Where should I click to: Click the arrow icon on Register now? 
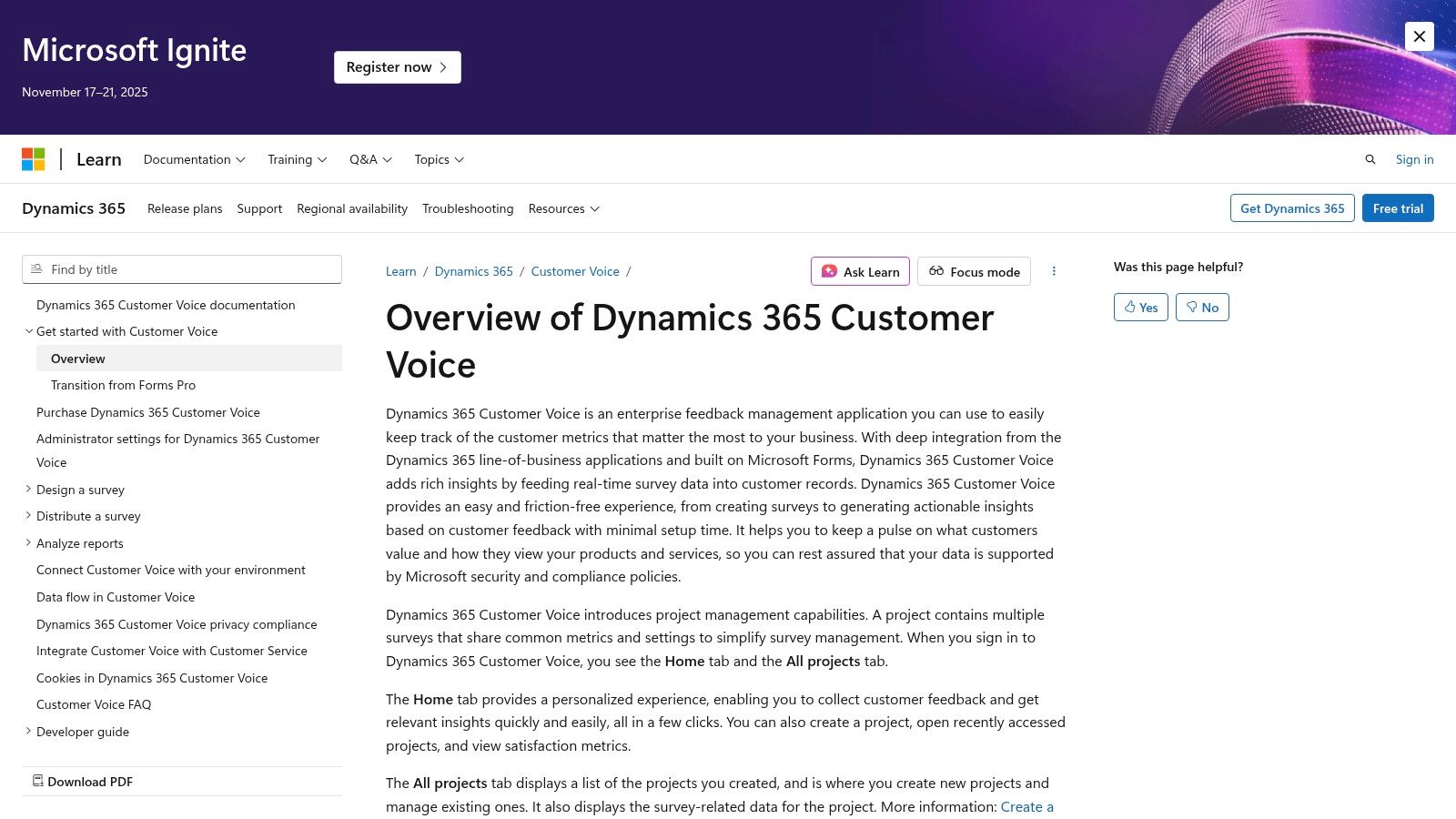click(x=442, y=66)
